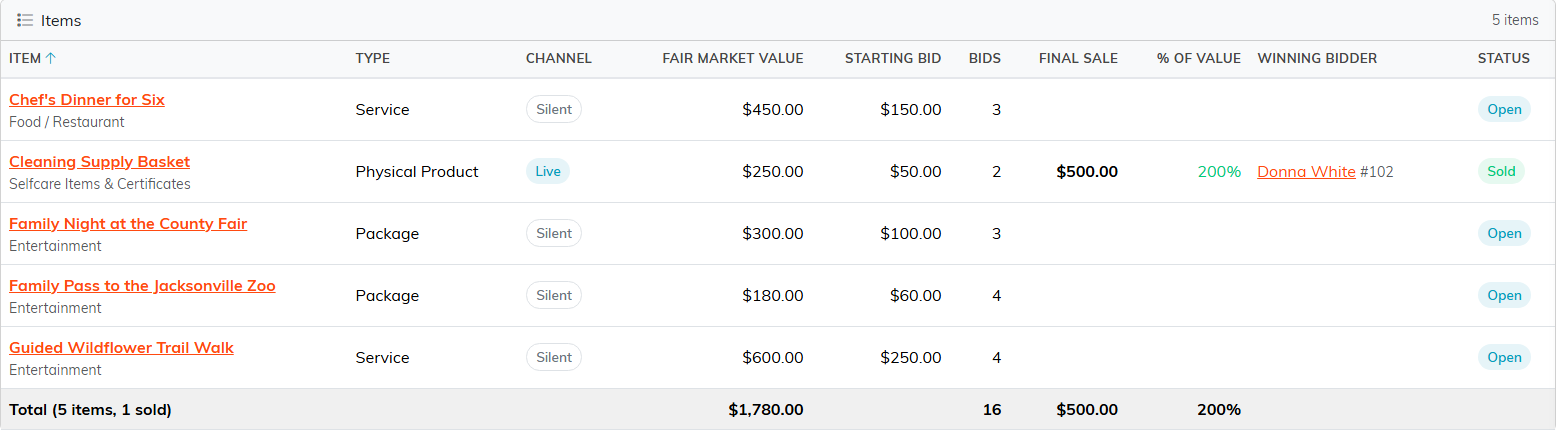The image size is (1556, 430).
Task: Click Open status in Wildflower Trail row
Action: click(x=1504, y=357)
